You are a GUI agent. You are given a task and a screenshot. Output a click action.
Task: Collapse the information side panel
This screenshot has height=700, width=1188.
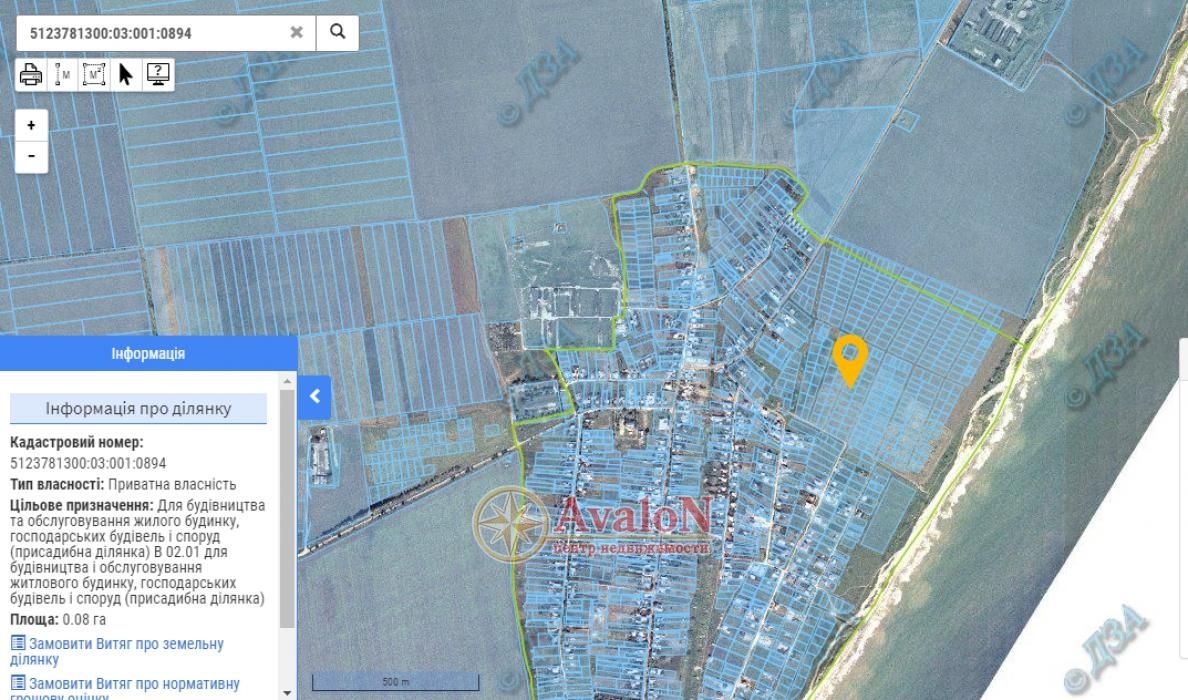[x=314, y=396]
